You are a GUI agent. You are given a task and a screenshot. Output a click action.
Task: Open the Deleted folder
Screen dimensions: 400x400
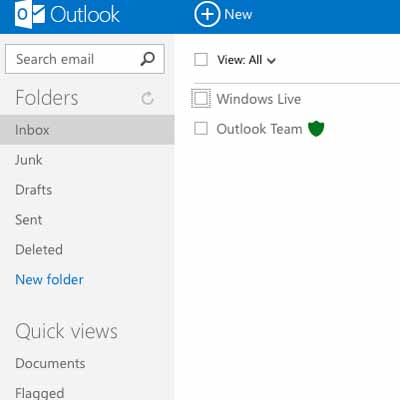pyautogui.click(x=39, y=250)
